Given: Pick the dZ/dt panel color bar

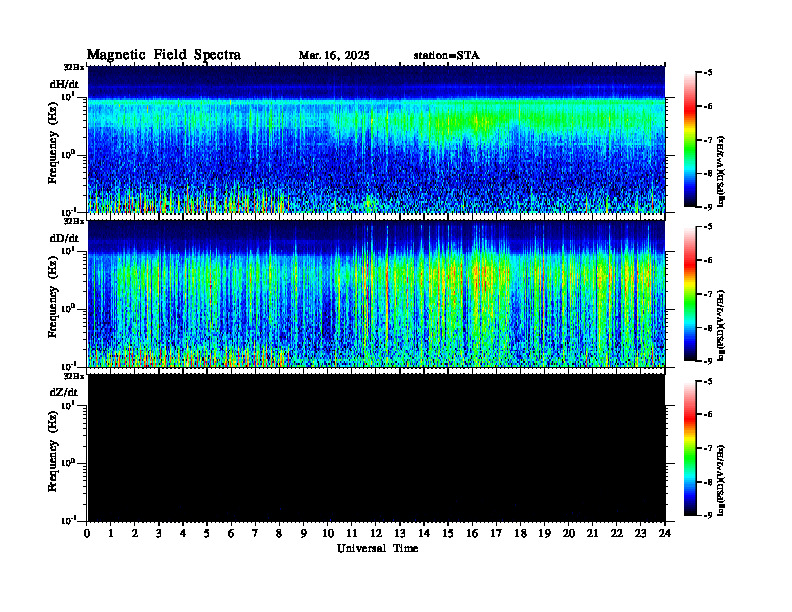Looking at the screenshot, I should point(690,448).
